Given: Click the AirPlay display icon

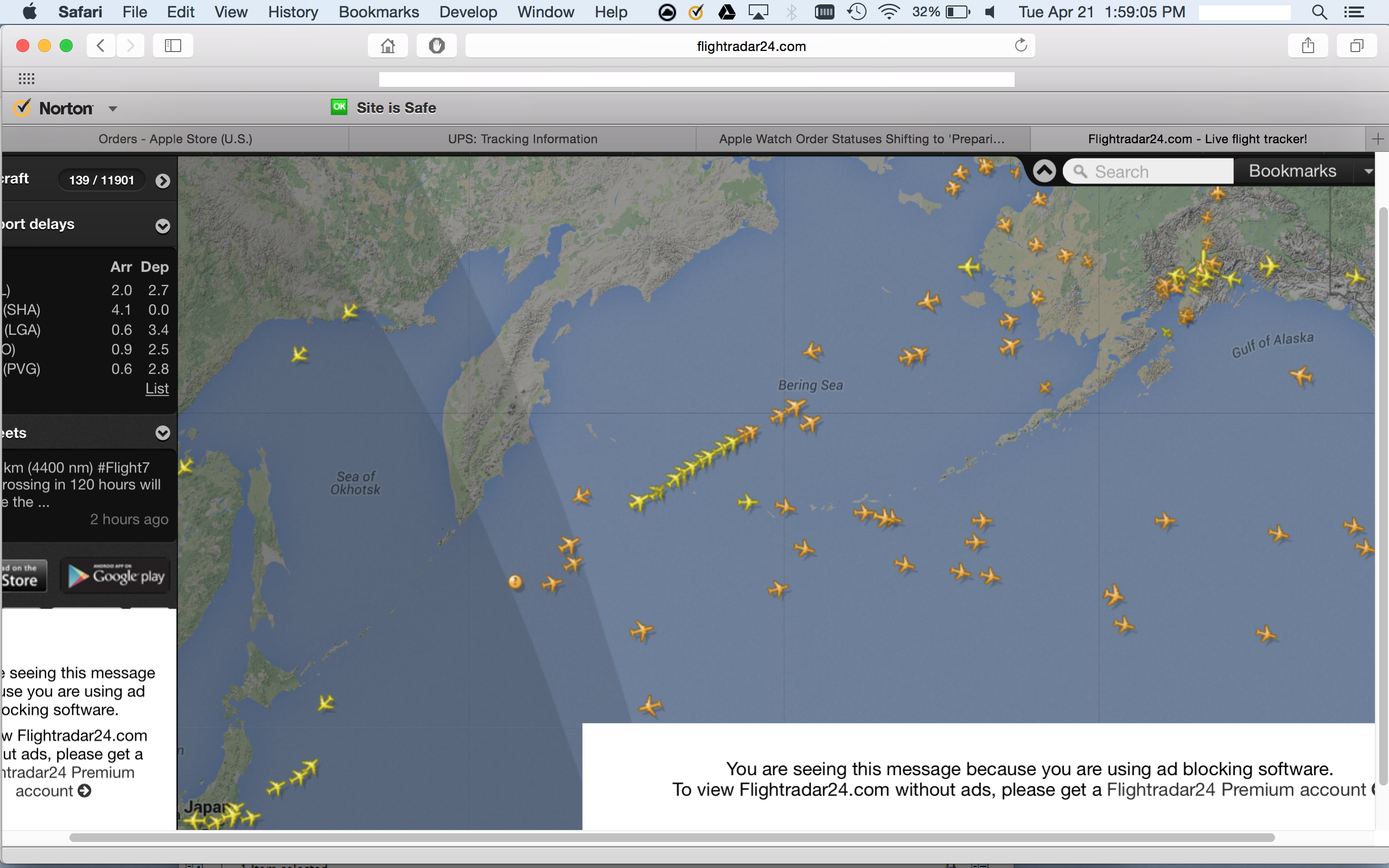Looking at the screenshot, I should coord(758,12).
